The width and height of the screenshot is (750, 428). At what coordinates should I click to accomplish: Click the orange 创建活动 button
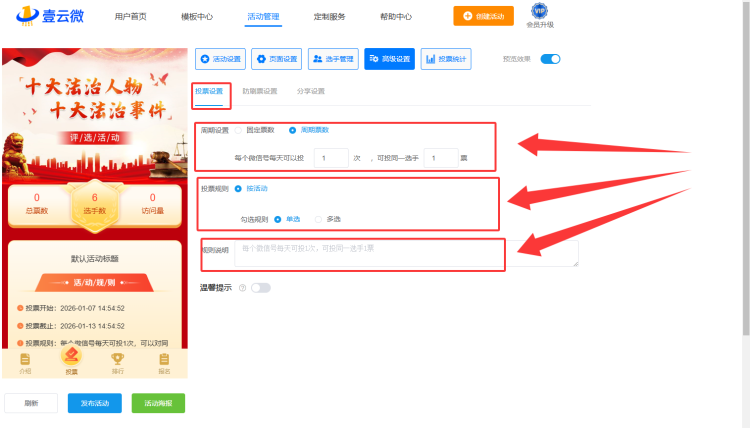483,16
